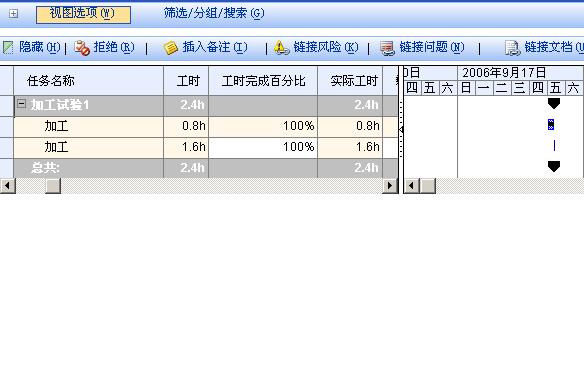Click the 工时完成百分比 column header
The image size is (584, 384).
(263, 81)
